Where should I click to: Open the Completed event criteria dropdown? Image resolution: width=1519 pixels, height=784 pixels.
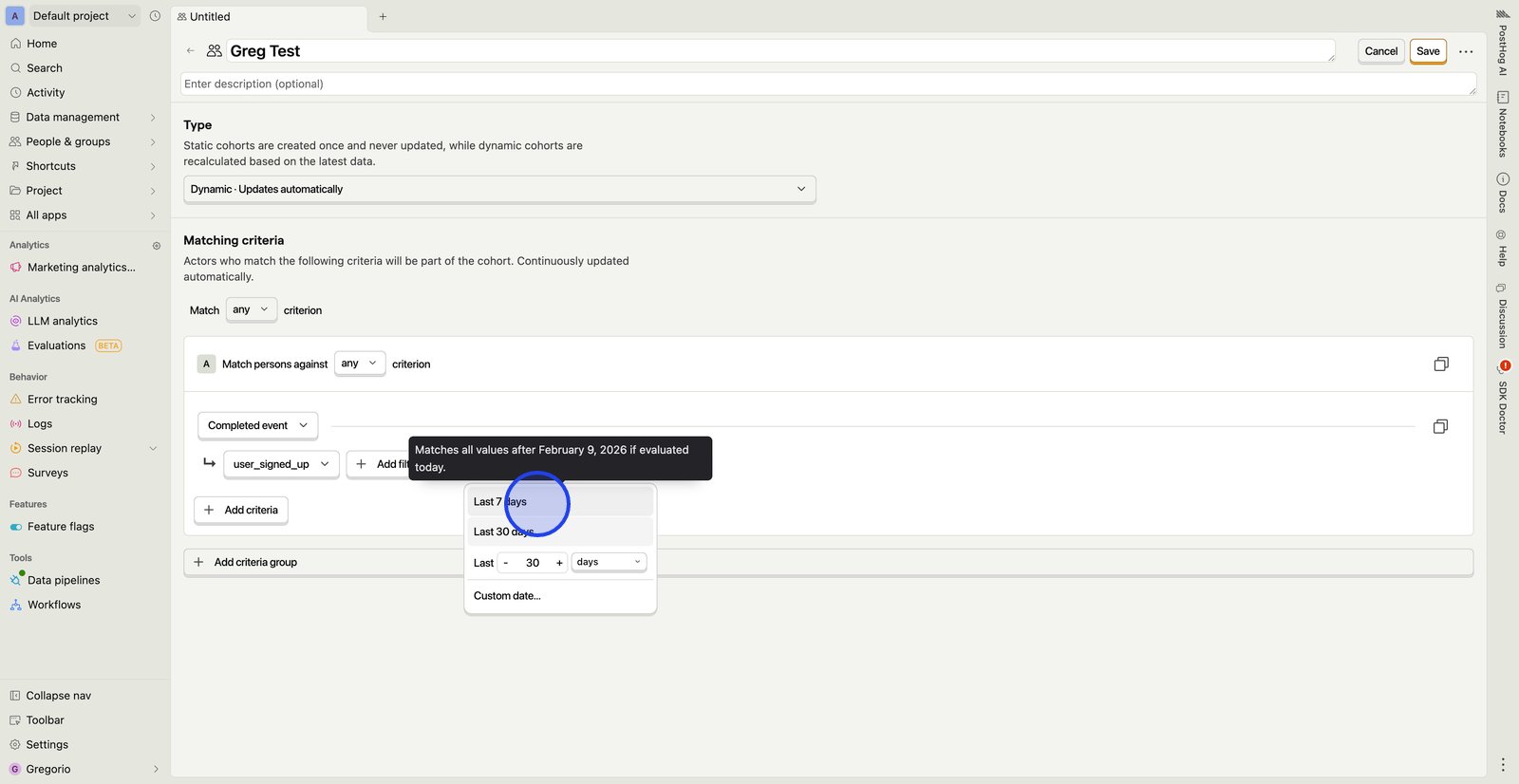pos(257,426)
